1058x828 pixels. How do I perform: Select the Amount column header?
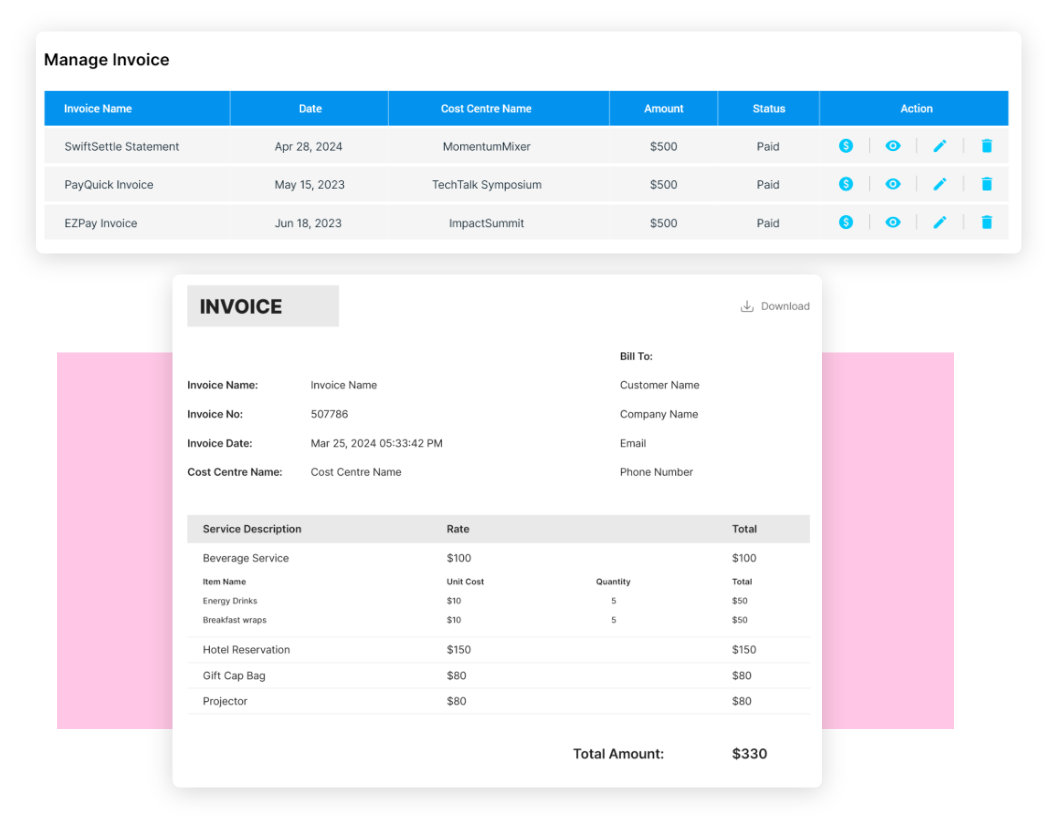pyautogui.click(x=664, y=109)
